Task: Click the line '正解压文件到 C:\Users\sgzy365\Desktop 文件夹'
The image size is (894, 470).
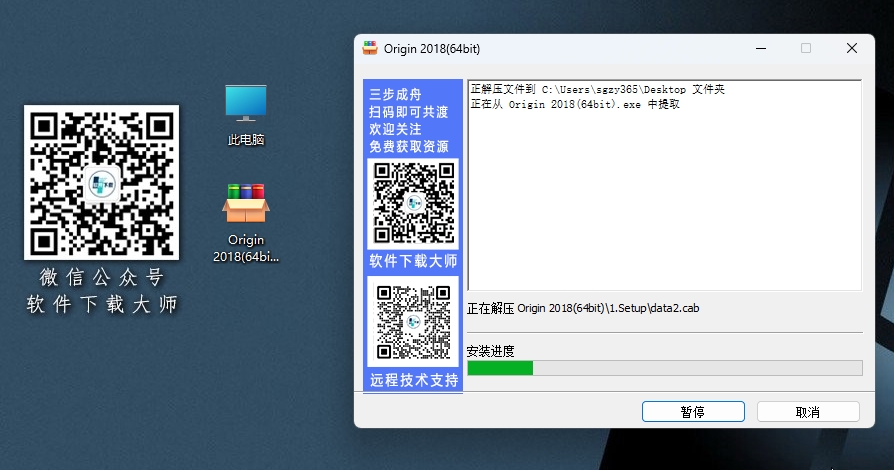Action: (598, 89)
